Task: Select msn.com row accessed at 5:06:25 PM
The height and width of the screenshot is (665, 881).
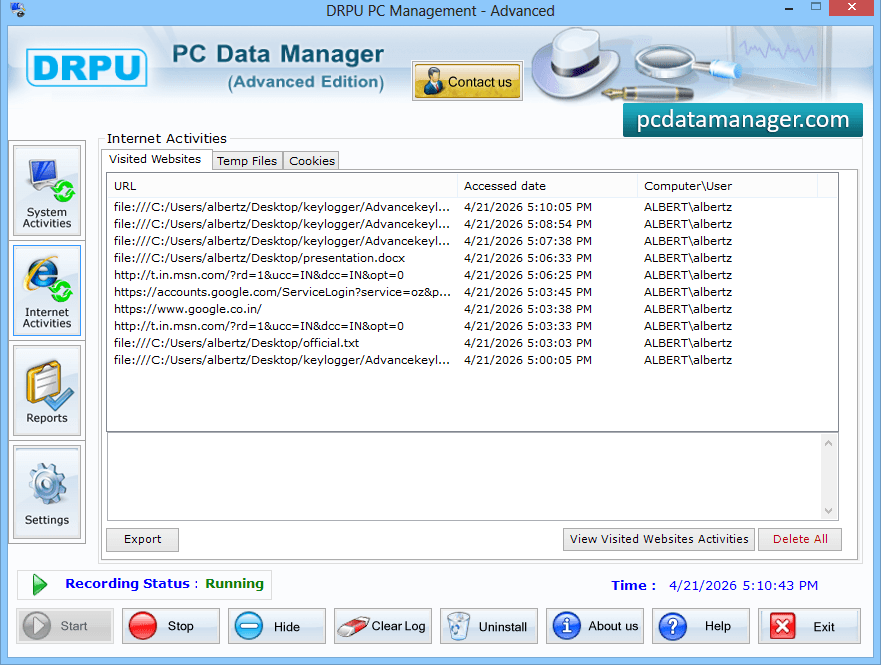Action: [x=472, y=275]
